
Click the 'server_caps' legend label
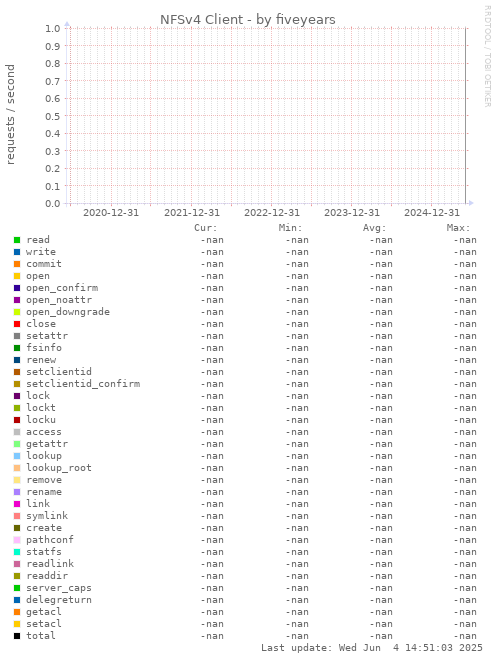pyautogui.click(x=59, y=588)
